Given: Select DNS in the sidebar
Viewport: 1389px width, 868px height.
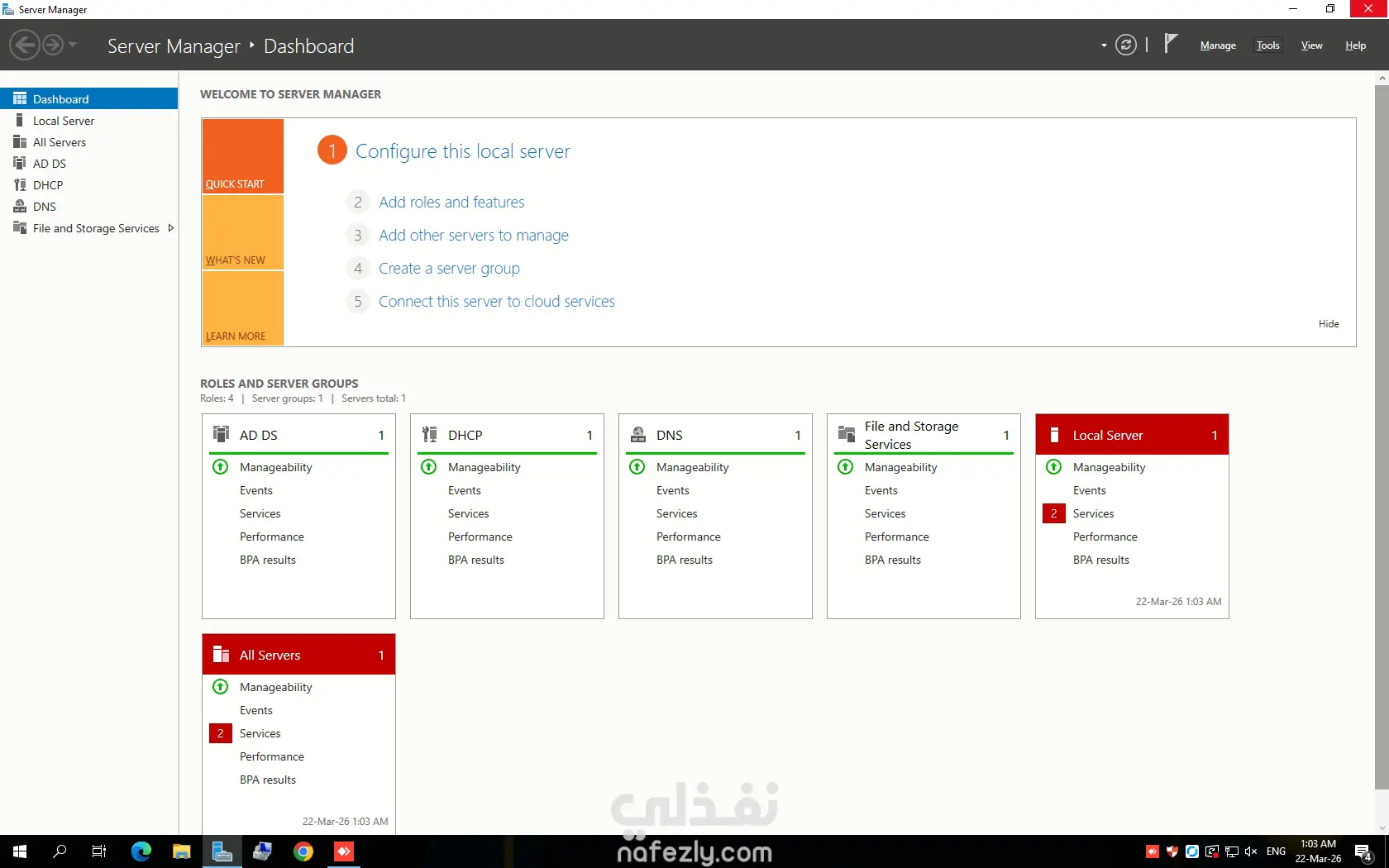Looking at the screenshot, I should (x=89, y=207).
